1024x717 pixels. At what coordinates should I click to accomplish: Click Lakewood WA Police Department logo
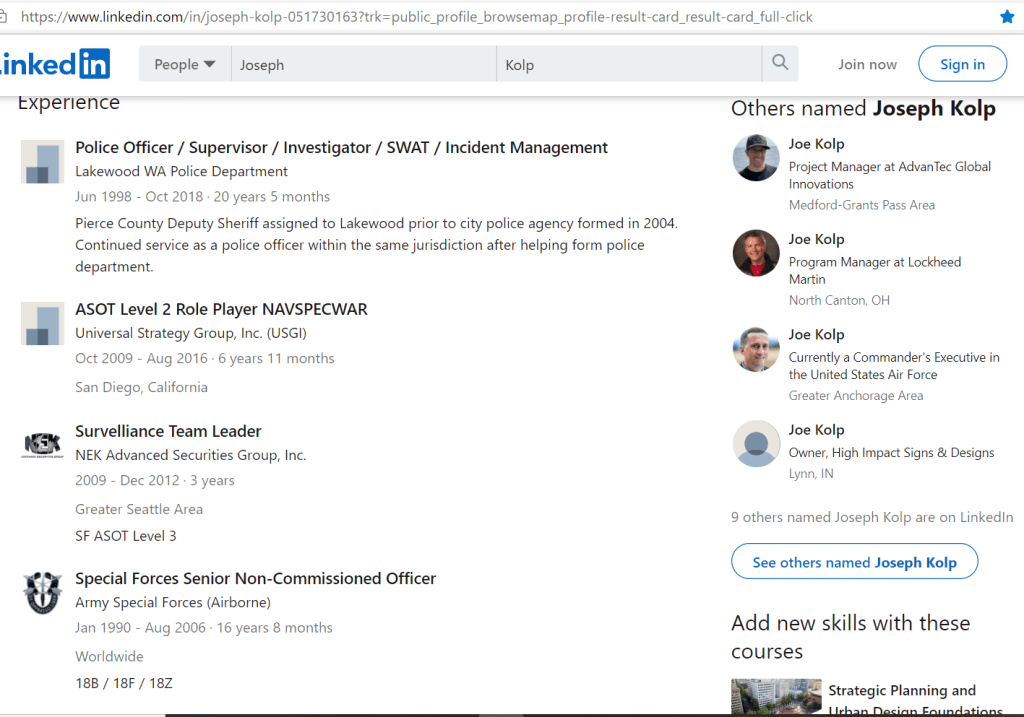coord(42,162)
